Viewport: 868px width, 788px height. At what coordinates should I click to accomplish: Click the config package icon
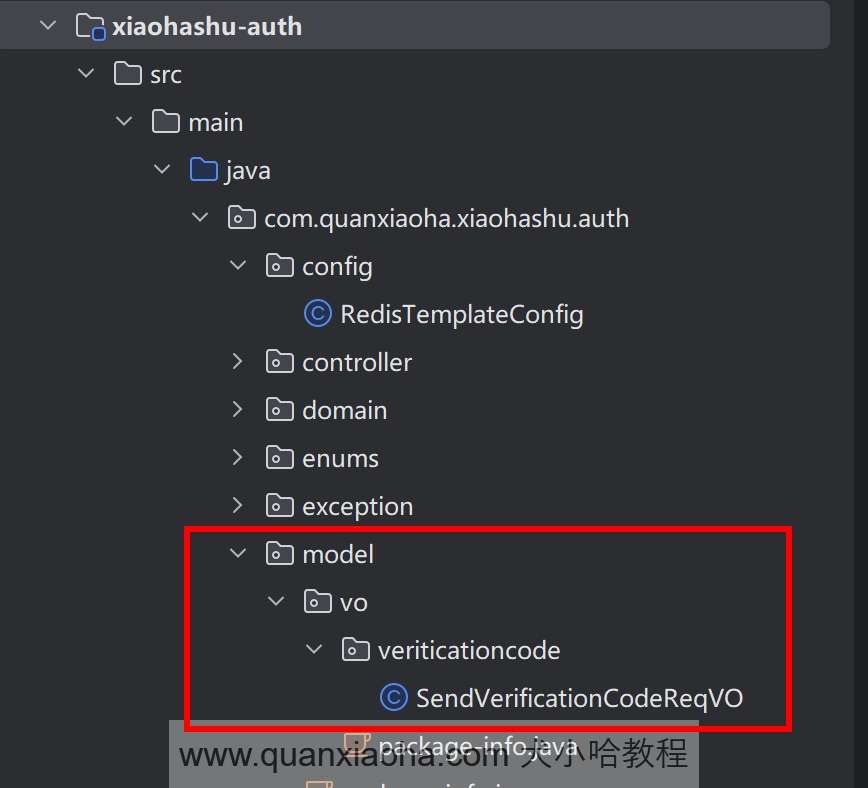tap(279, 266)
